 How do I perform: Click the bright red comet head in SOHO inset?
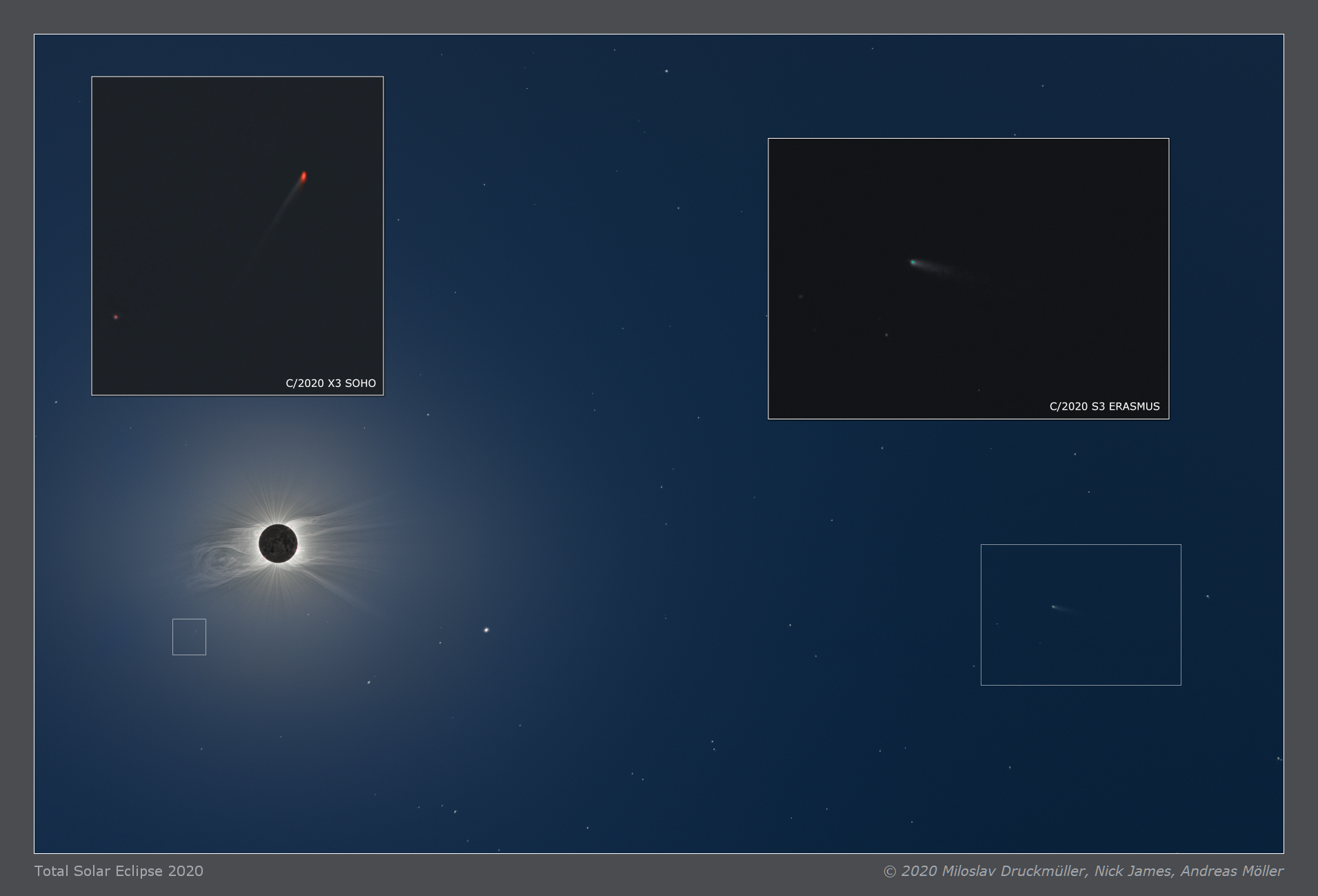pyautogui.click(x=303, y=177)
